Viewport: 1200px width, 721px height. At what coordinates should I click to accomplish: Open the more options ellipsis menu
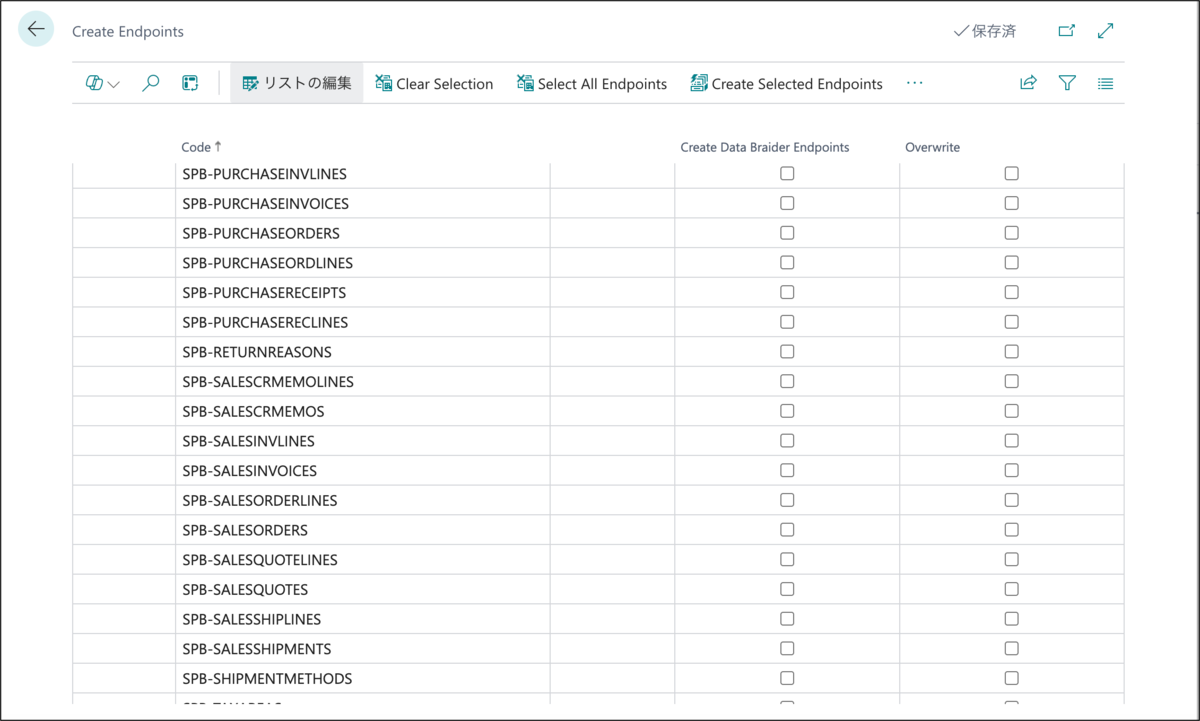pyautogui.click(x=914, y=84)
